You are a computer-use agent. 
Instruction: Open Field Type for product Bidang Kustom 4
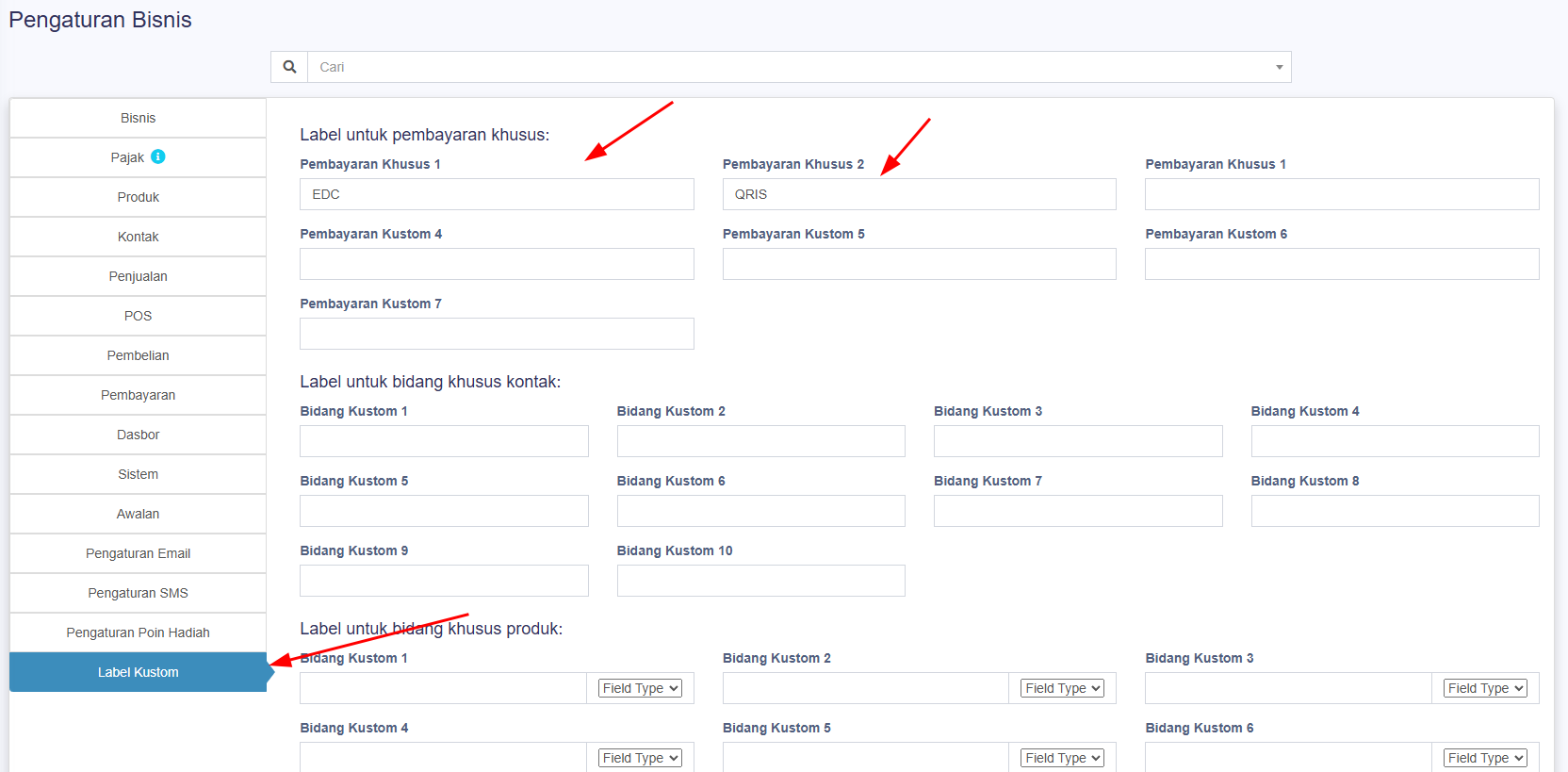(640, 758)
